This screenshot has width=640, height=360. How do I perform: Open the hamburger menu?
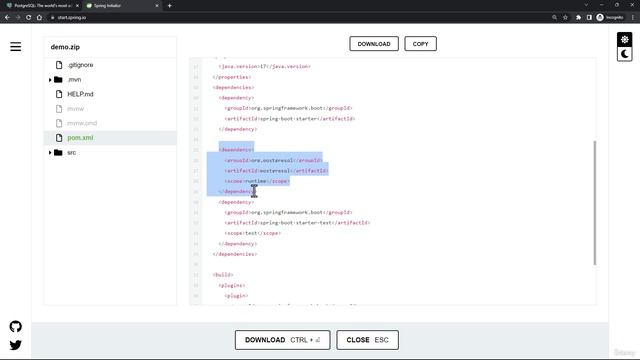pyautogui.click(x=16, y=47)
